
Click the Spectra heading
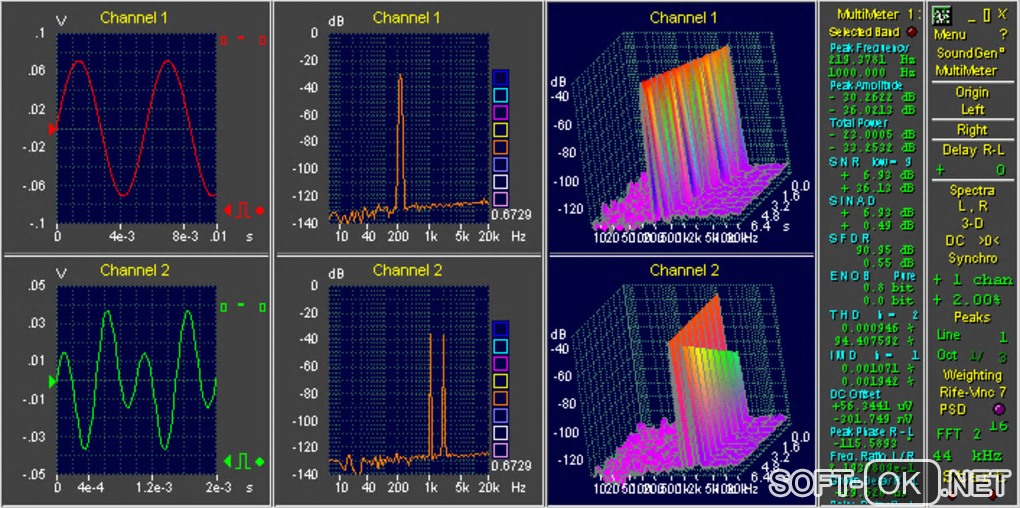click(x=973, y=191)
